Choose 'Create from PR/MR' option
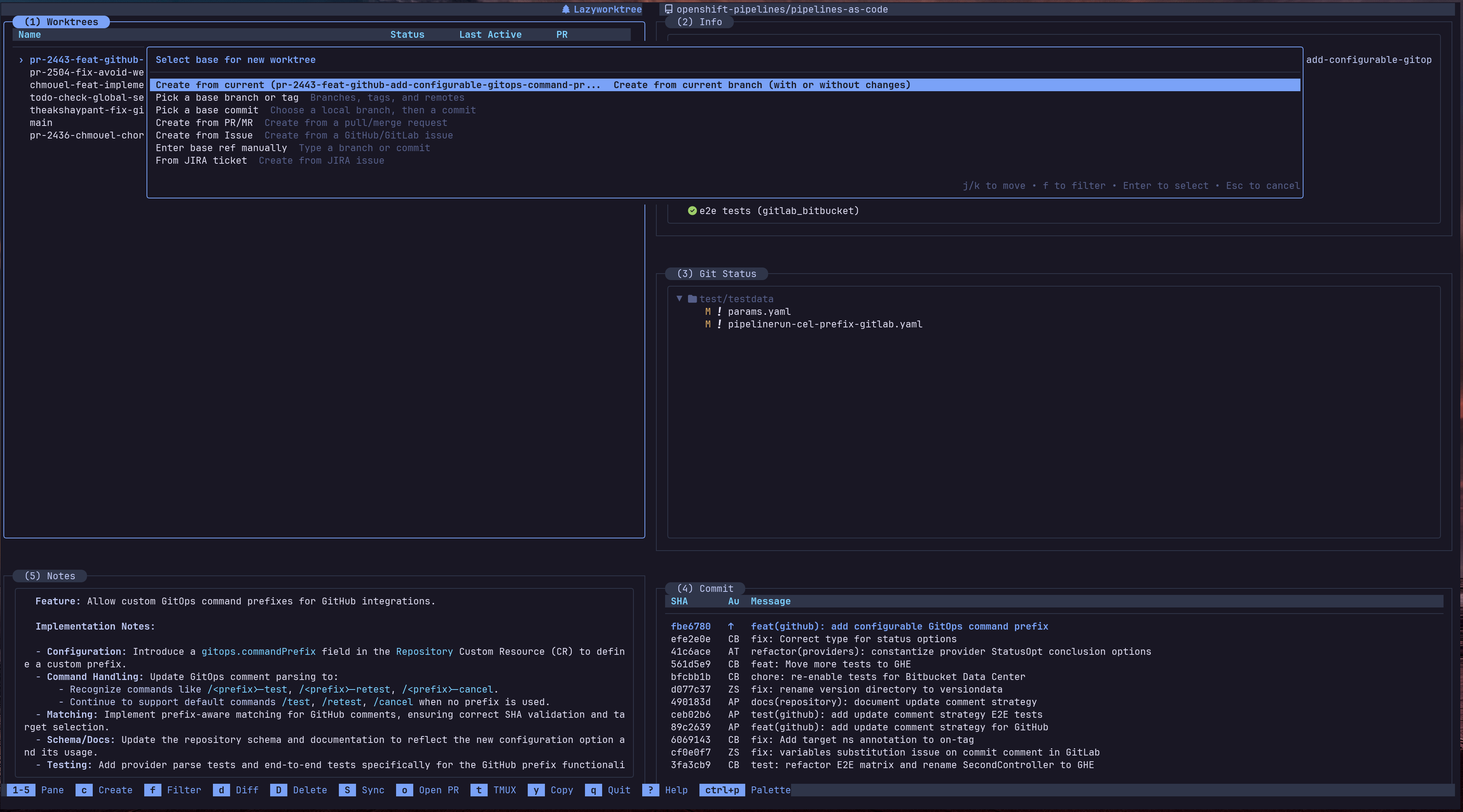 (204, 122)
